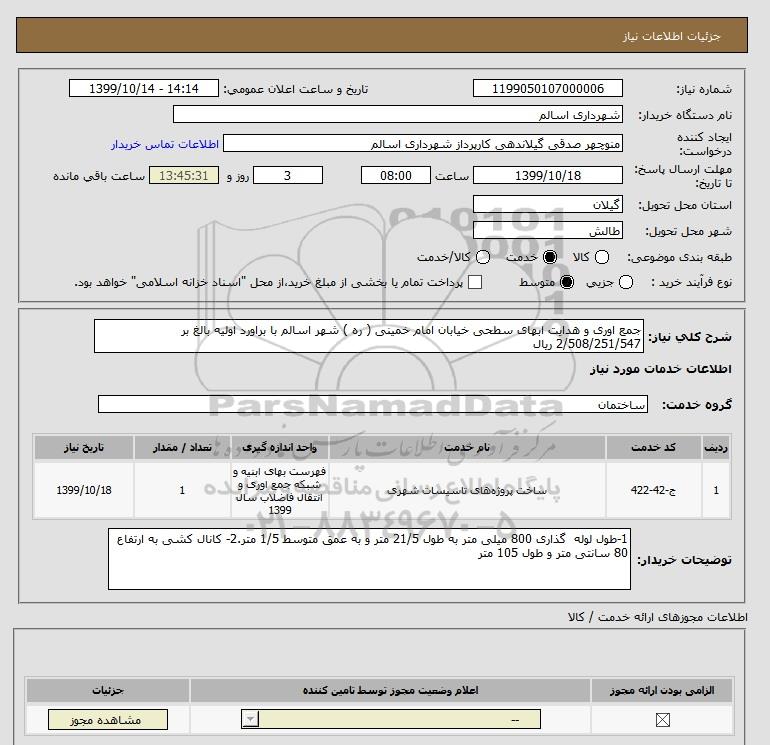This screenshot has width=770, height=745.
Task: Choose the متوسط purchase type radio
Action: click(x=567, y=282)
